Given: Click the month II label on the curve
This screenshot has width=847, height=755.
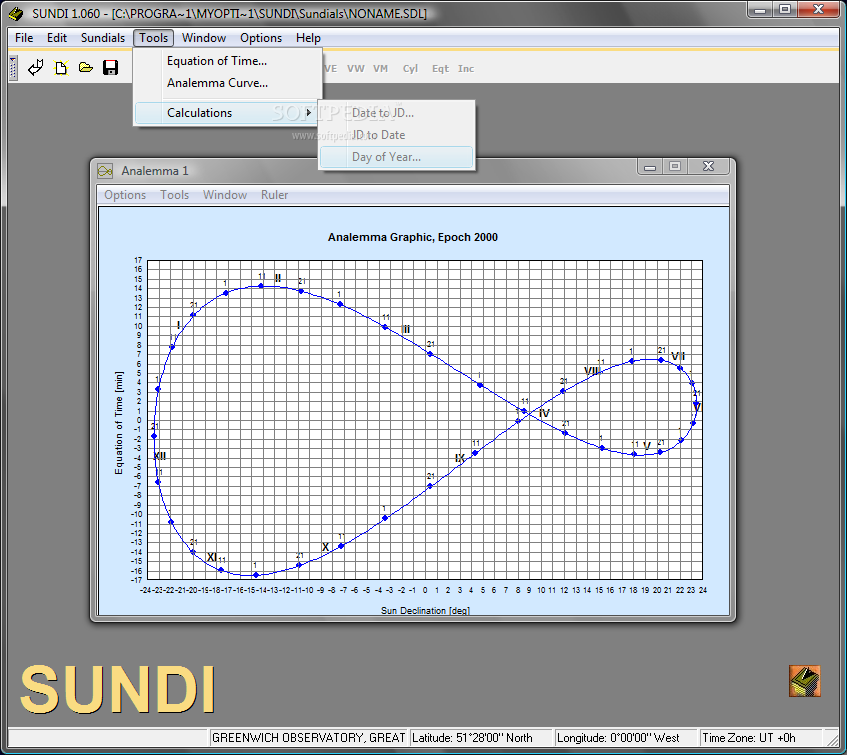Looking at the screenshot, I should tap(278, 278).
